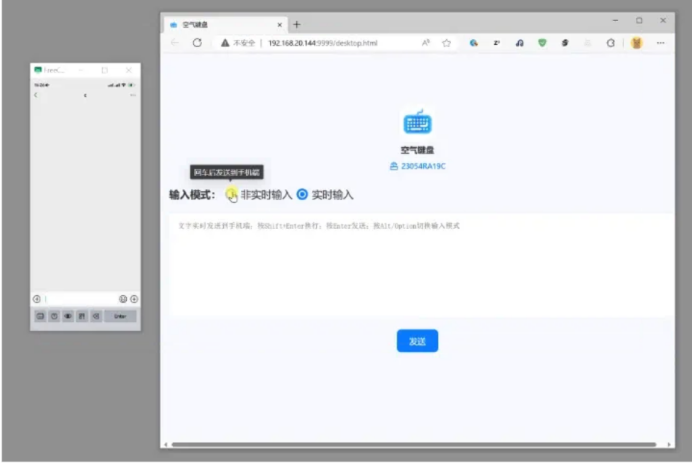
Task: Tap emoji icon in phone chat bar
Action: pyautogui.click(x=123, y=299)
